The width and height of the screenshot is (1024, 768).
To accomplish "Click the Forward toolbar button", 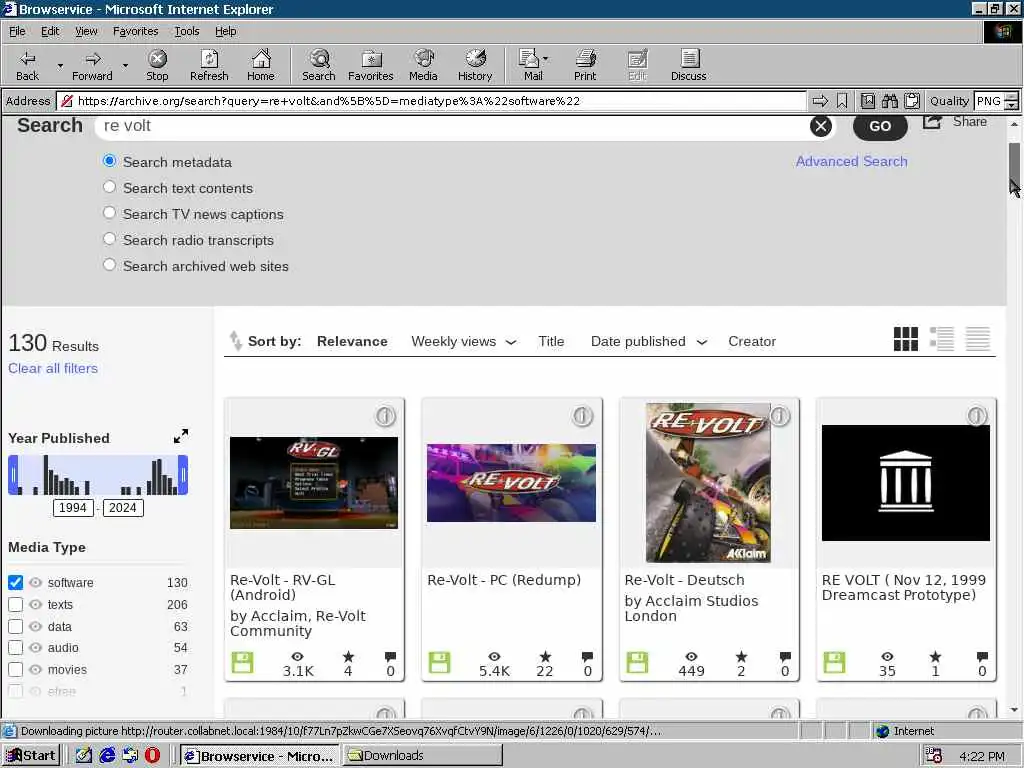I will pos(92,65).
